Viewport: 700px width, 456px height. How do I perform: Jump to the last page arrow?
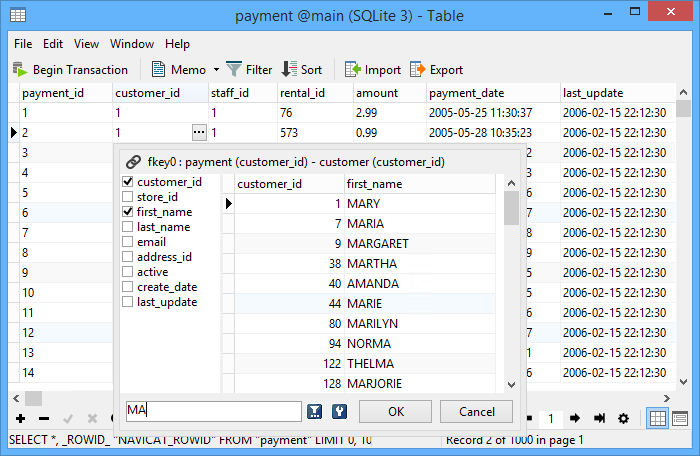coord(600,418)
